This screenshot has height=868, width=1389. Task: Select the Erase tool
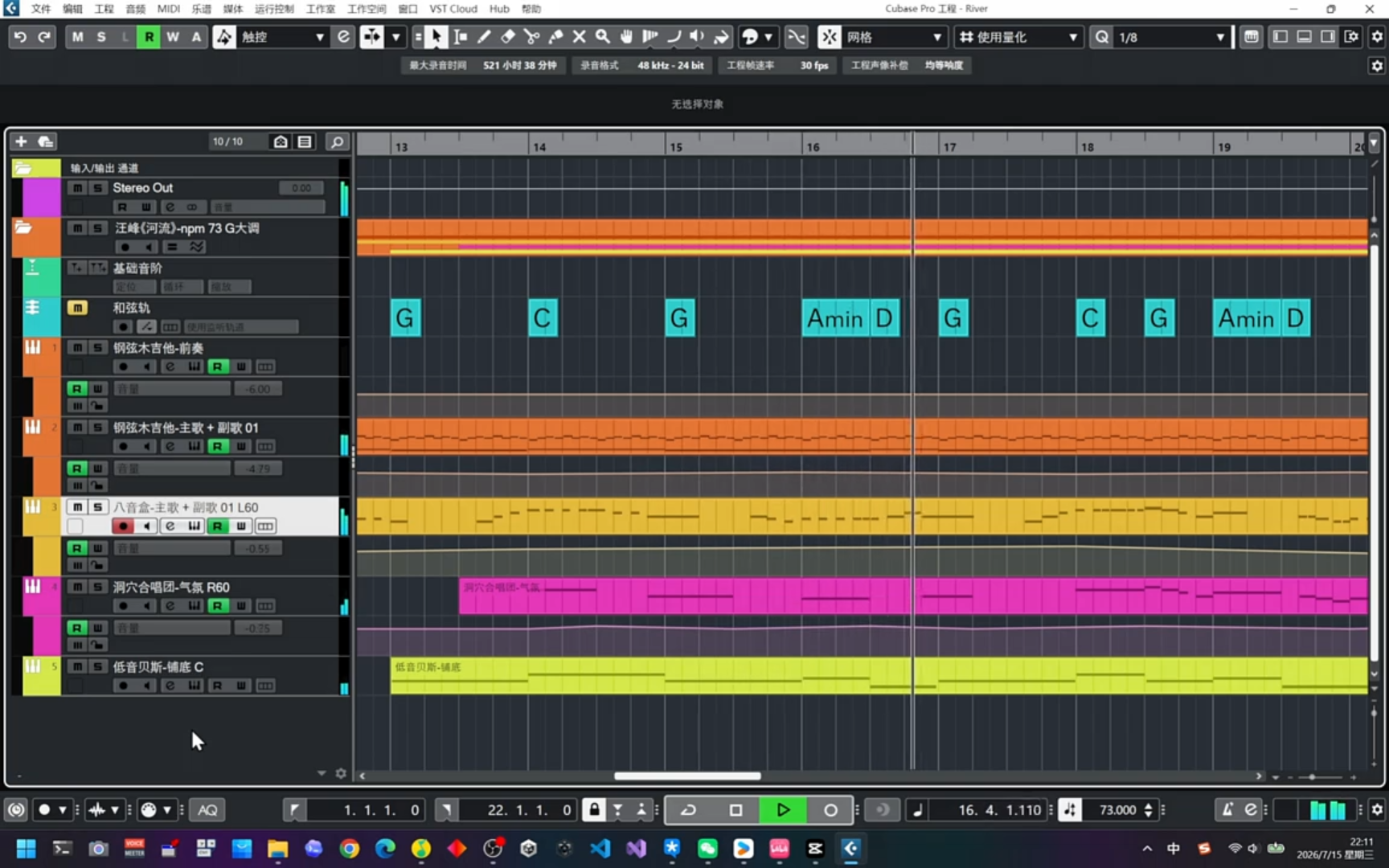[508, 37]
